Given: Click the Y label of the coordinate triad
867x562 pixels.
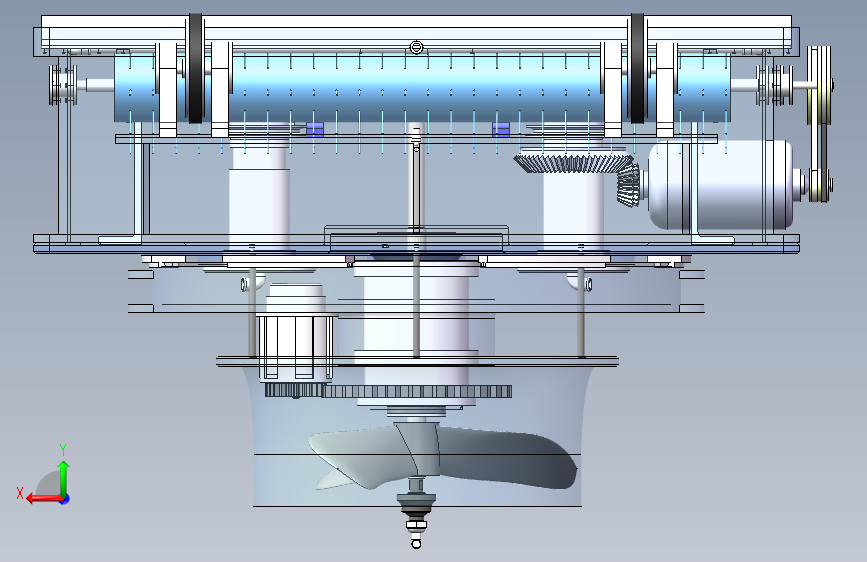Looking at the screenshot, I should coord(62,449).
